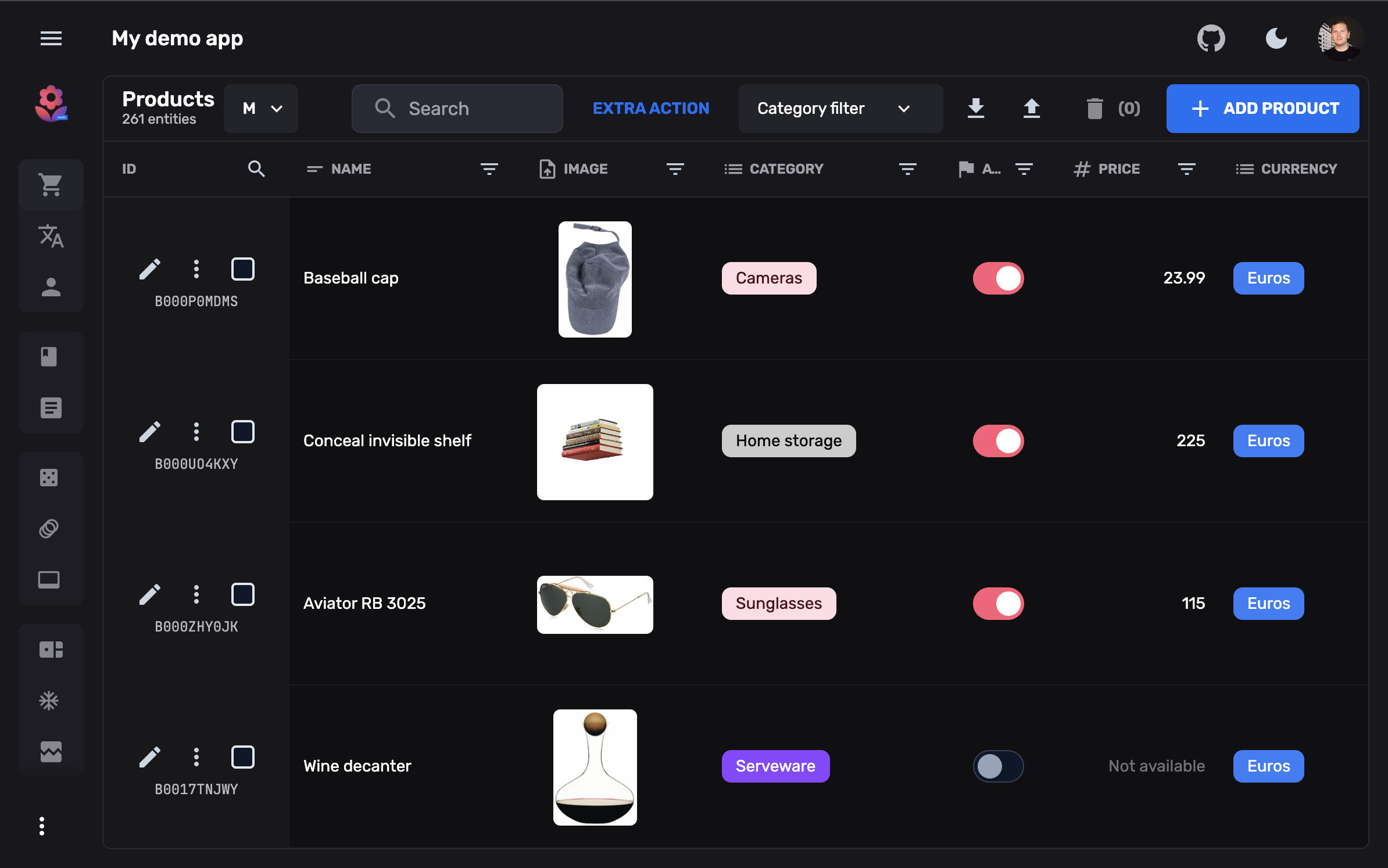
Task: Click inside the Search input field
Action: coord(465,108)
